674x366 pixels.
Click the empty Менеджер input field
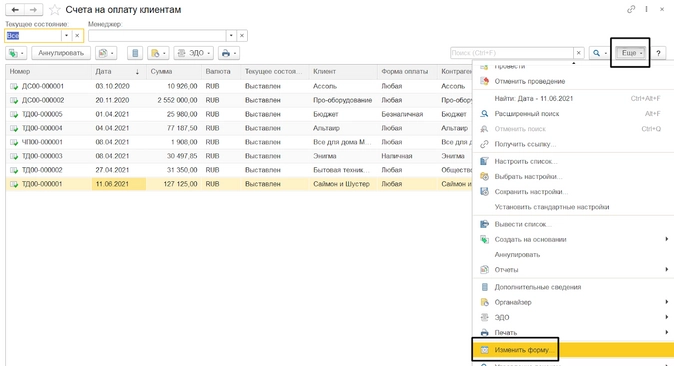click(157, 36)
